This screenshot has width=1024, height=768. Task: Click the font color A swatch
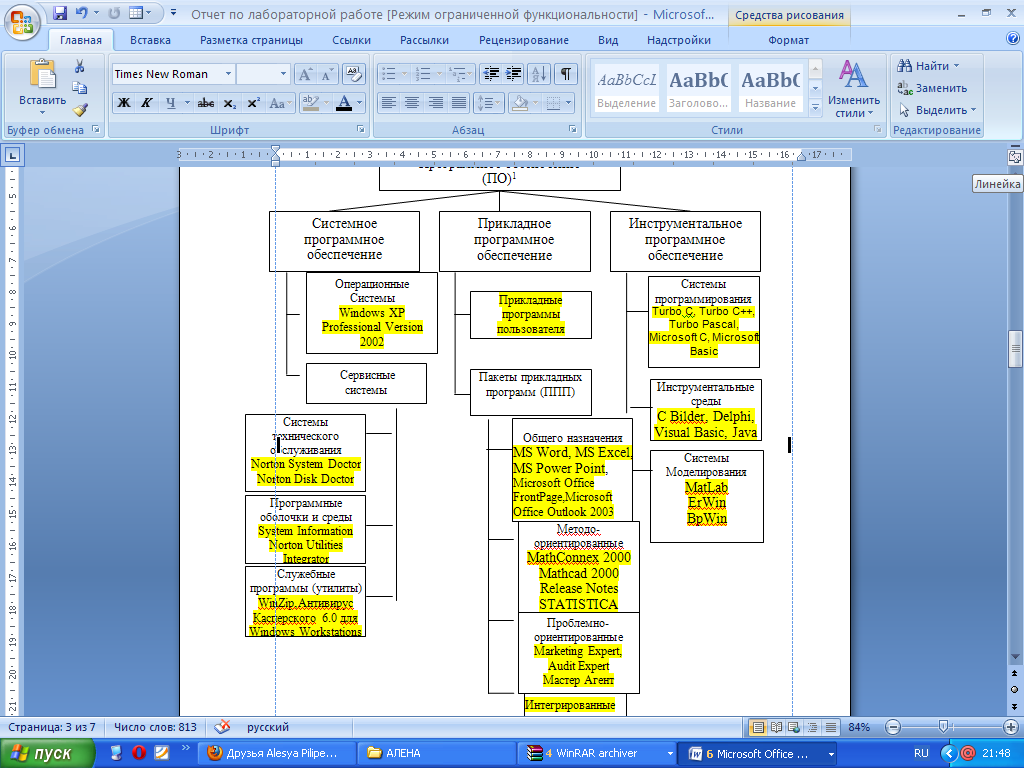click(x=344, y=103)
